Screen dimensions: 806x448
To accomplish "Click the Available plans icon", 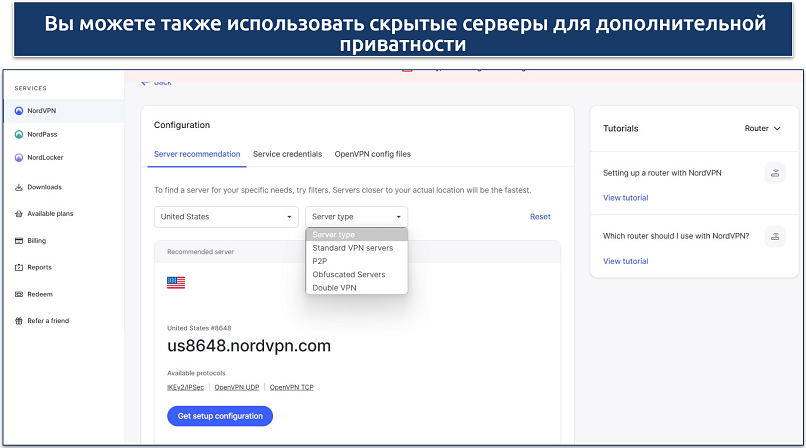I will tap(19, 214).
